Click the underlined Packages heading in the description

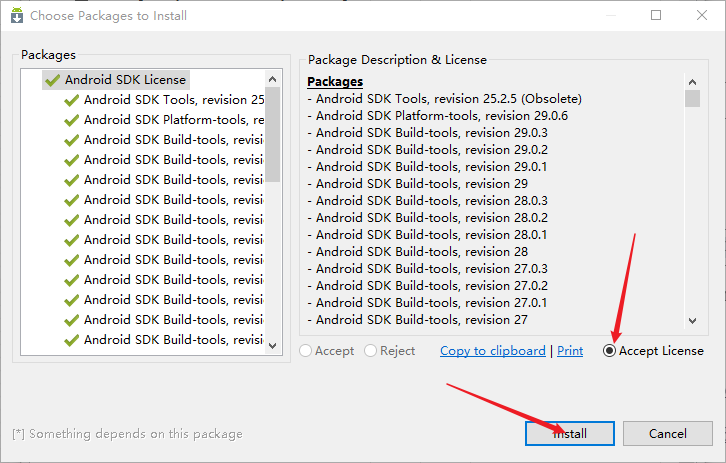tap(335, 81)
